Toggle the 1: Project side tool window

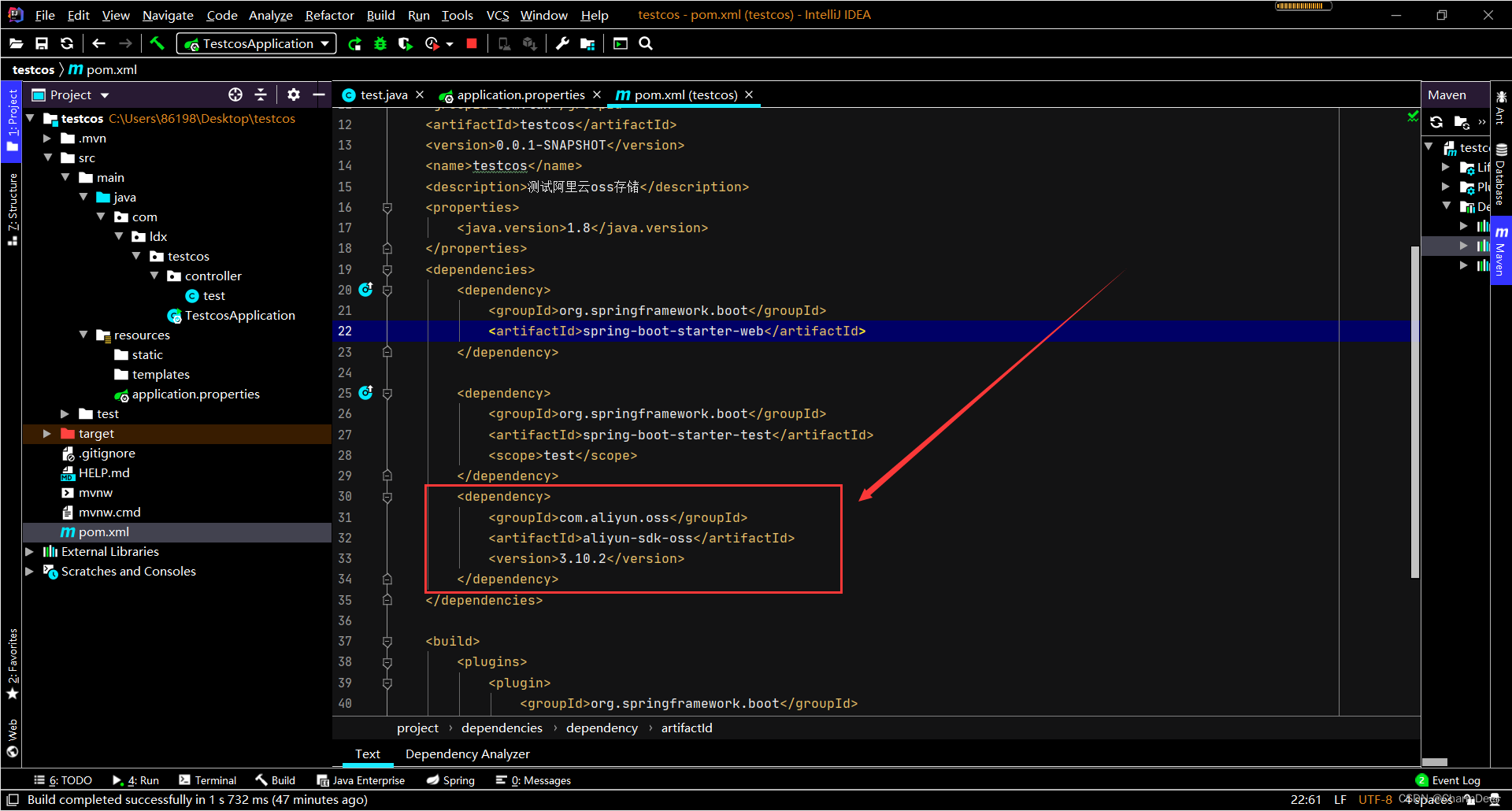[x=12, y=120]
